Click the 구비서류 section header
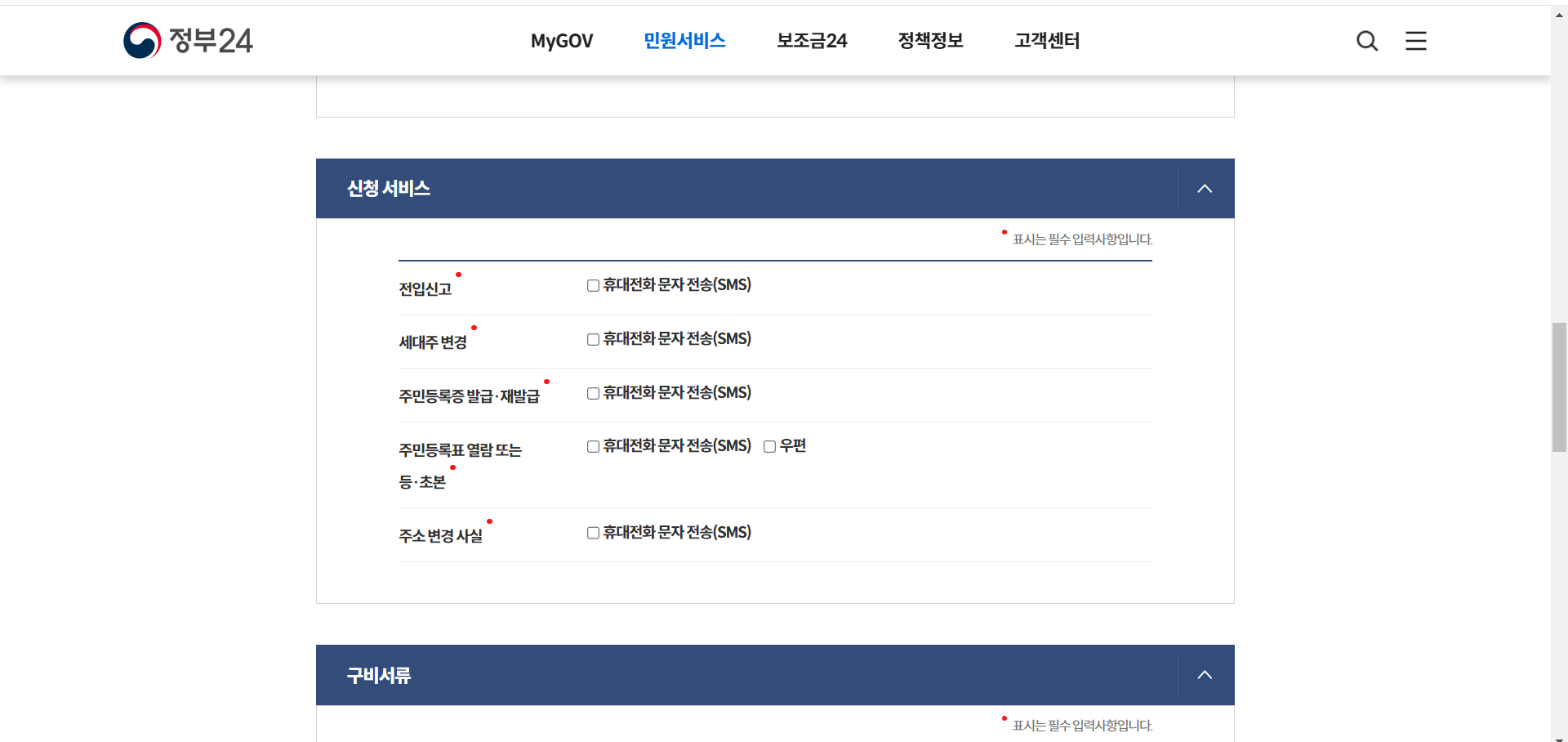Image resolution: width=1568 pixels, height=742 pixels. click(x=378, y=675)
